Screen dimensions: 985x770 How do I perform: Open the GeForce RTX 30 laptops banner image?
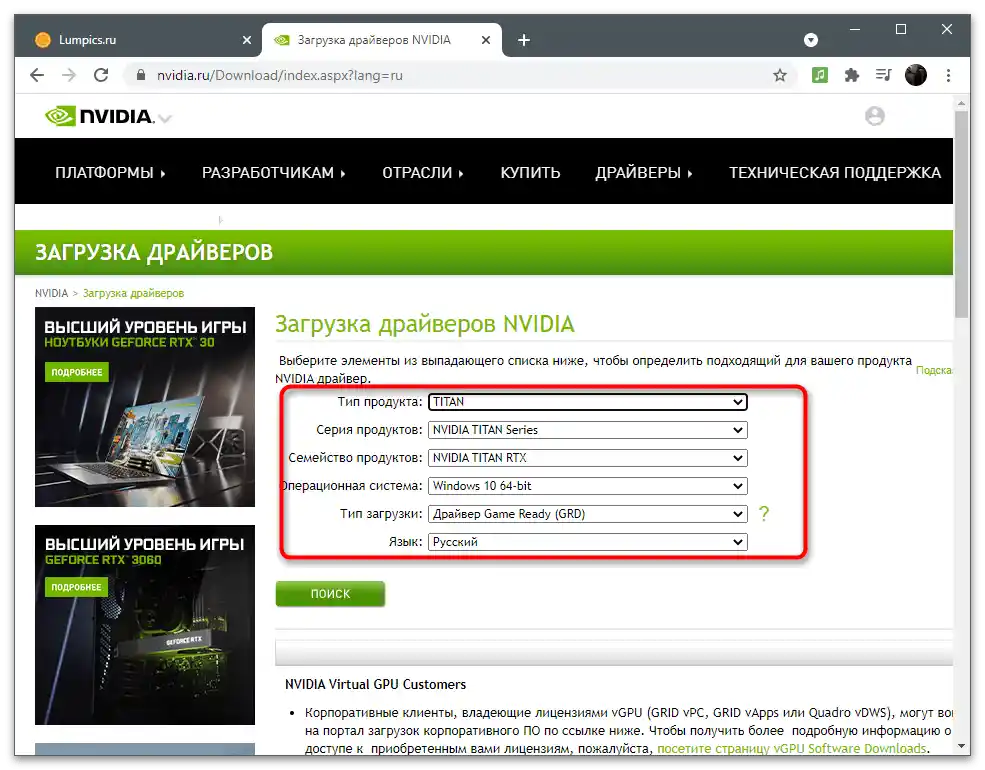[145, 407]
